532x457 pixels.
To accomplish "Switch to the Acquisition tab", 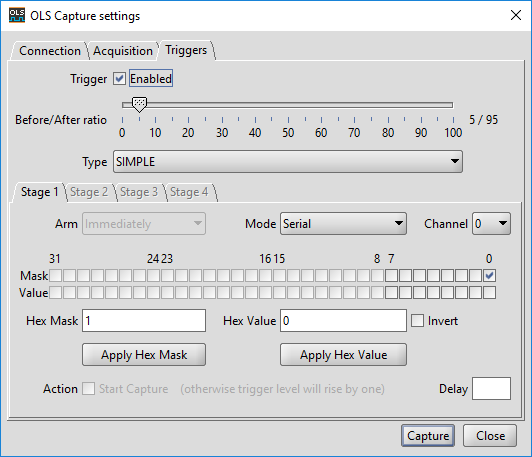I will [x=123, y=51].
